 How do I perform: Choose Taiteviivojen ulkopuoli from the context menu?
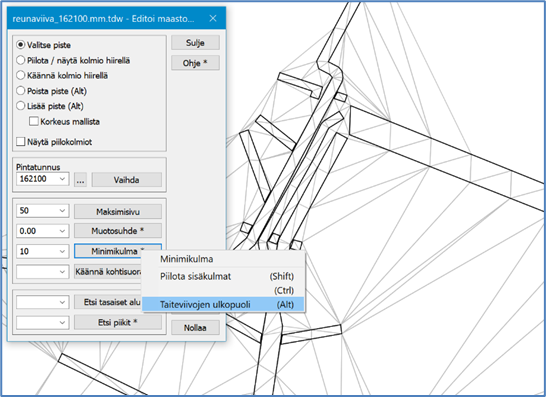pos(223,304)
